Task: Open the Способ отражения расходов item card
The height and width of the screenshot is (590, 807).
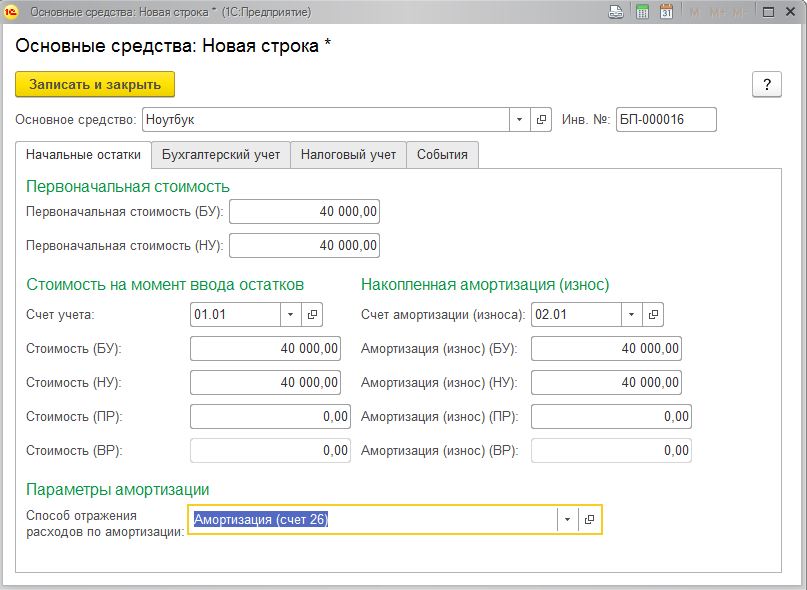Action: pos(590,520)
